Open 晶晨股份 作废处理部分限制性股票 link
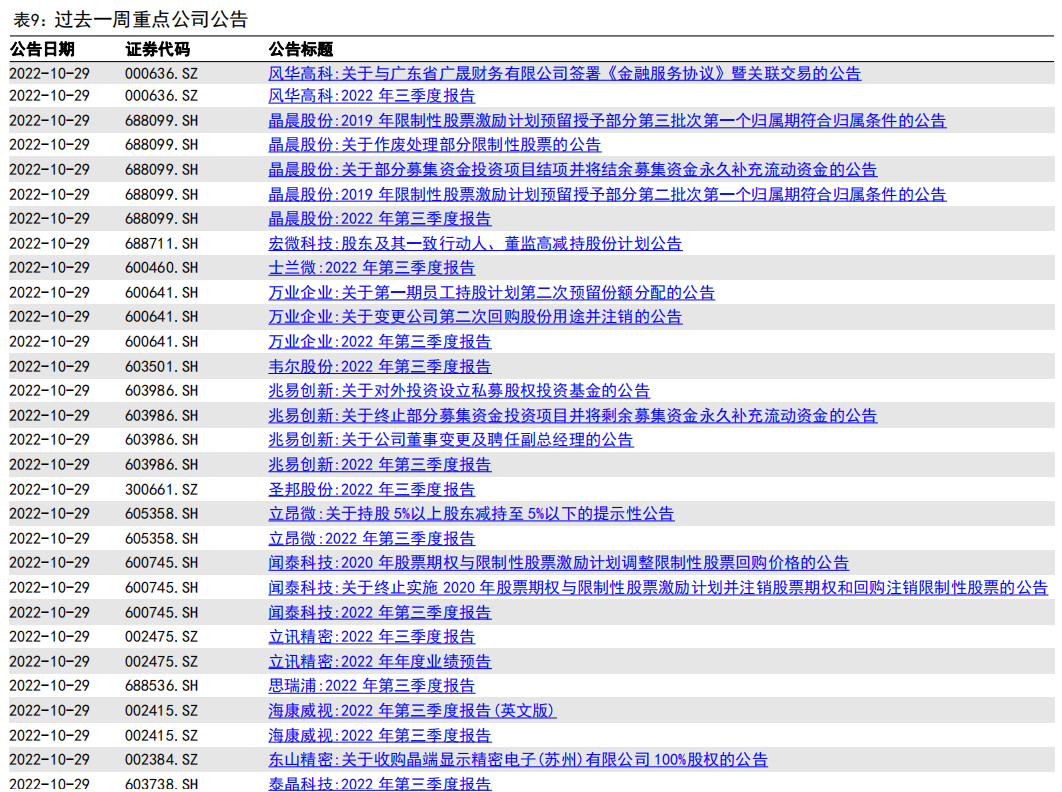 (x=434, y=145)
